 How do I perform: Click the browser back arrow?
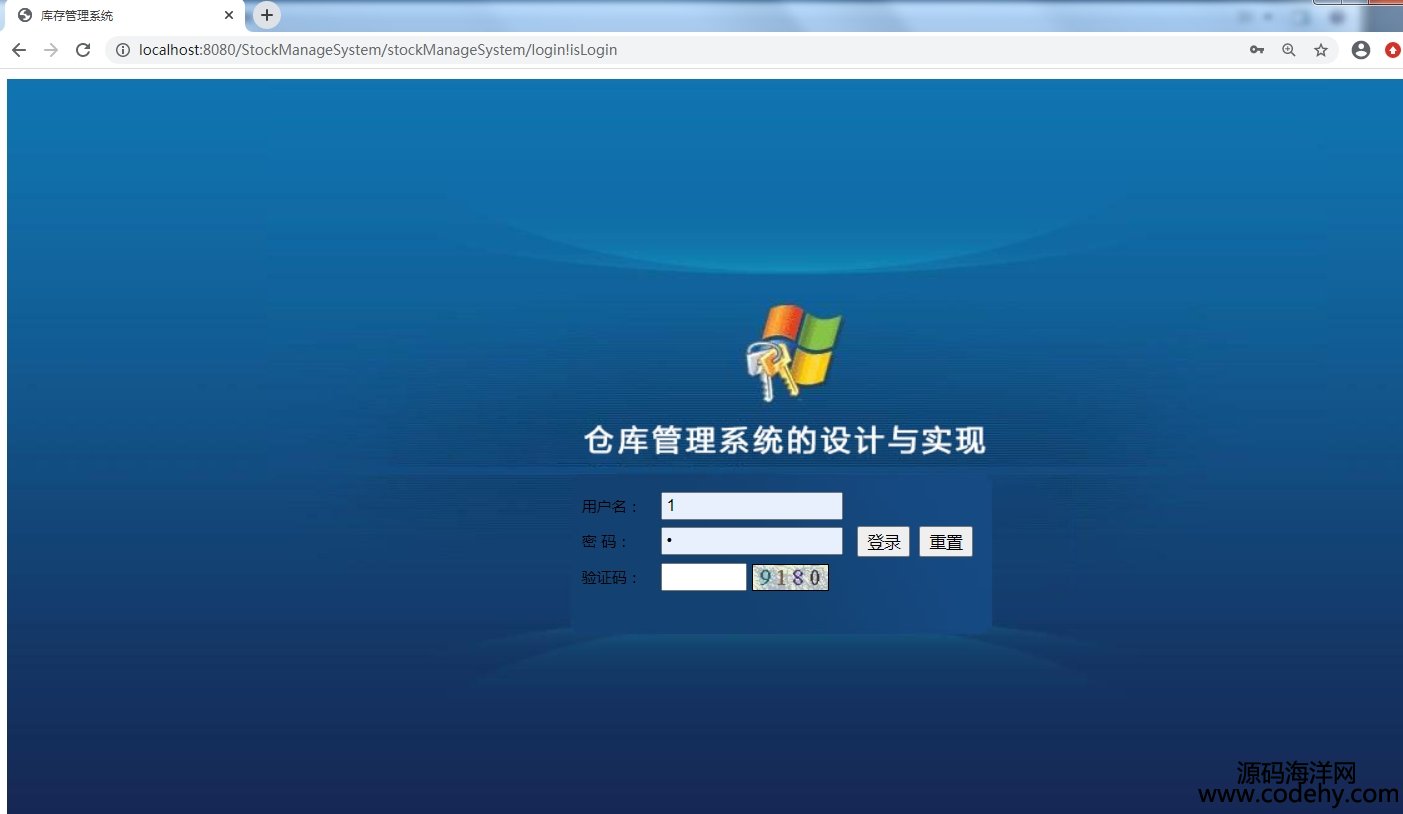pos(19,50)
